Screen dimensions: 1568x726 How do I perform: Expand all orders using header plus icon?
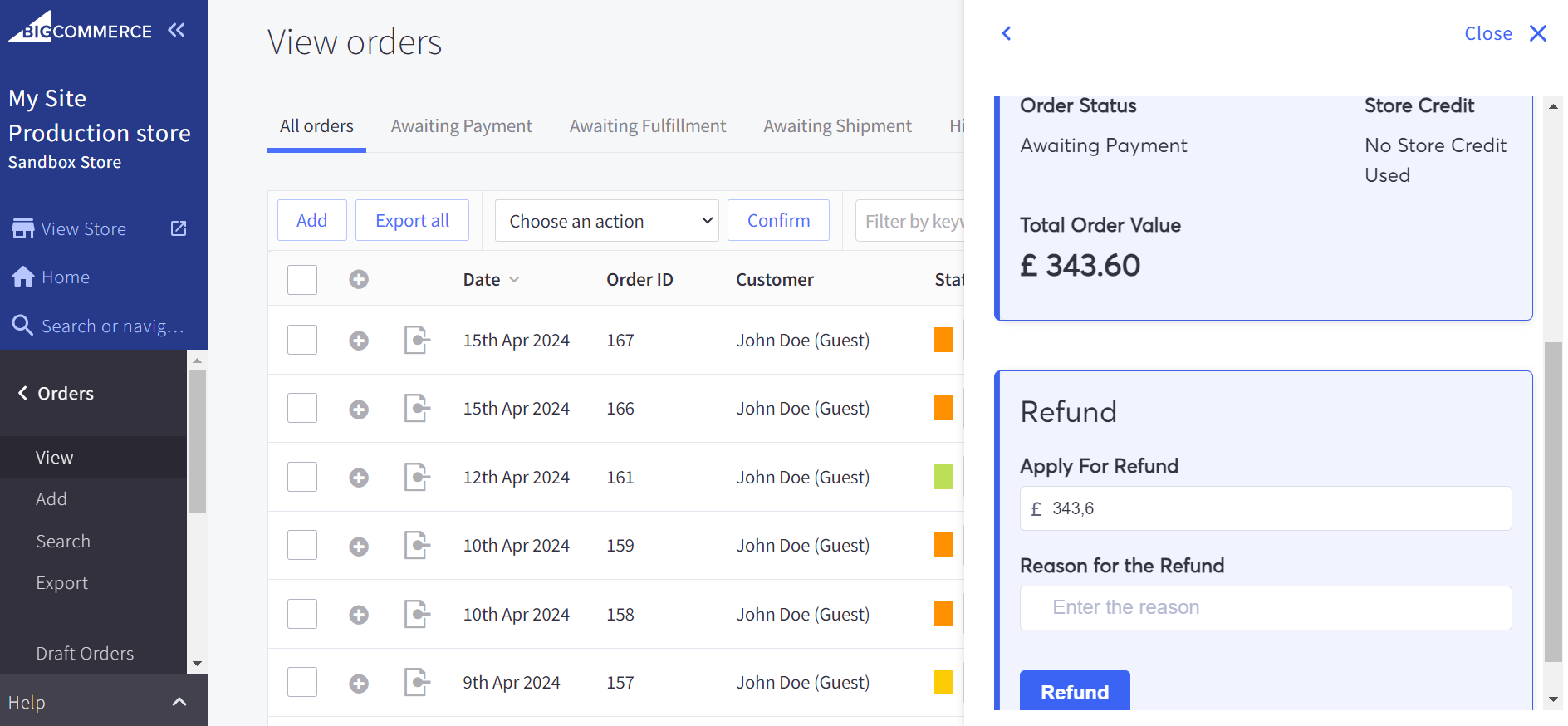point(359,279)
